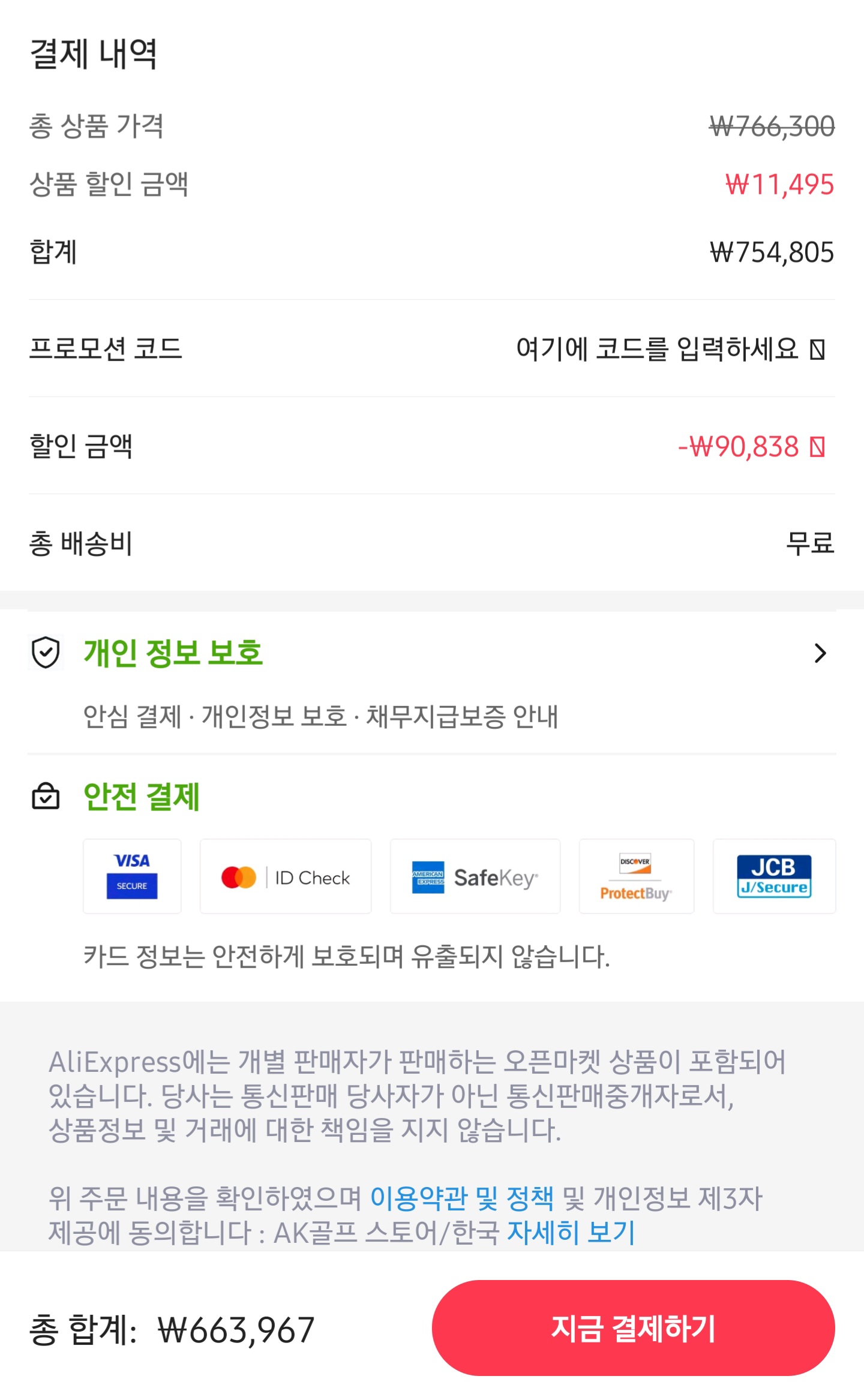Open the 이용약관 및 정책 link
Viewport: 864px width, 1400px height.
point(462,1198)
